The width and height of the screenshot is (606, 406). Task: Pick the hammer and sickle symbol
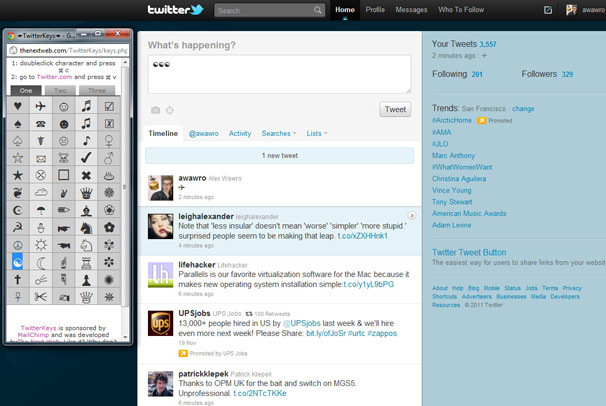(x=18, y=228)
